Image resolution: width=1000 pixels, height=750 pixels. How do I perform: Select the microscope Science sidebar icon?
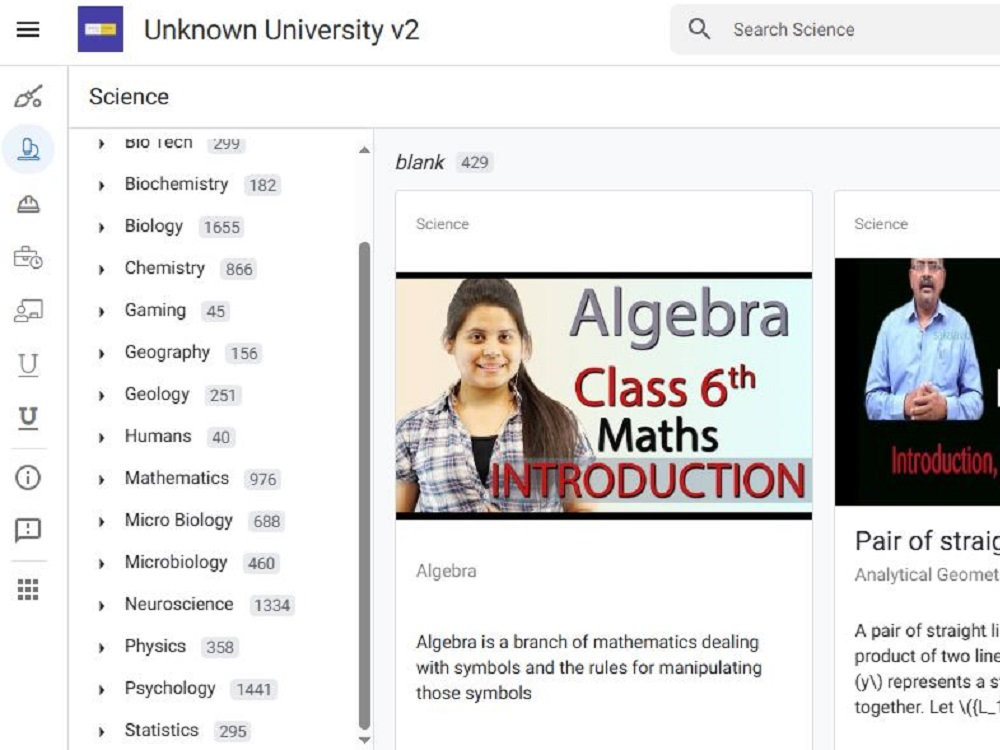coord(28,149)
